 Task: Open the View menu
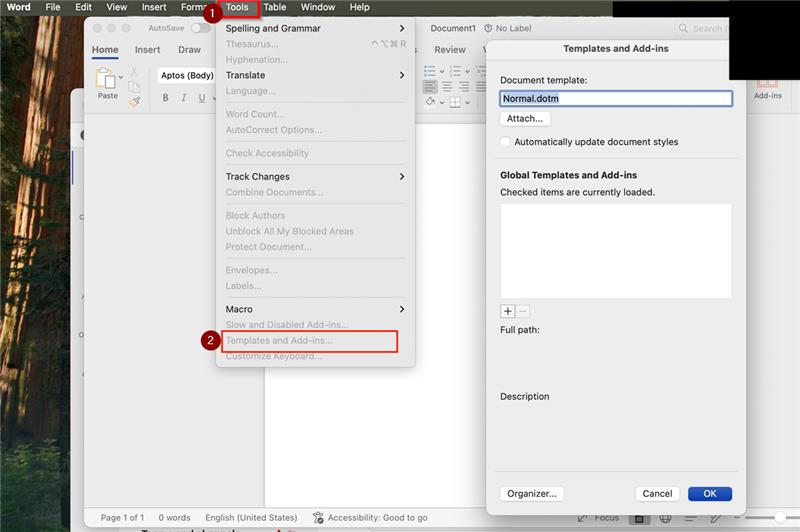pyautogui.click(x=117, y=8)
